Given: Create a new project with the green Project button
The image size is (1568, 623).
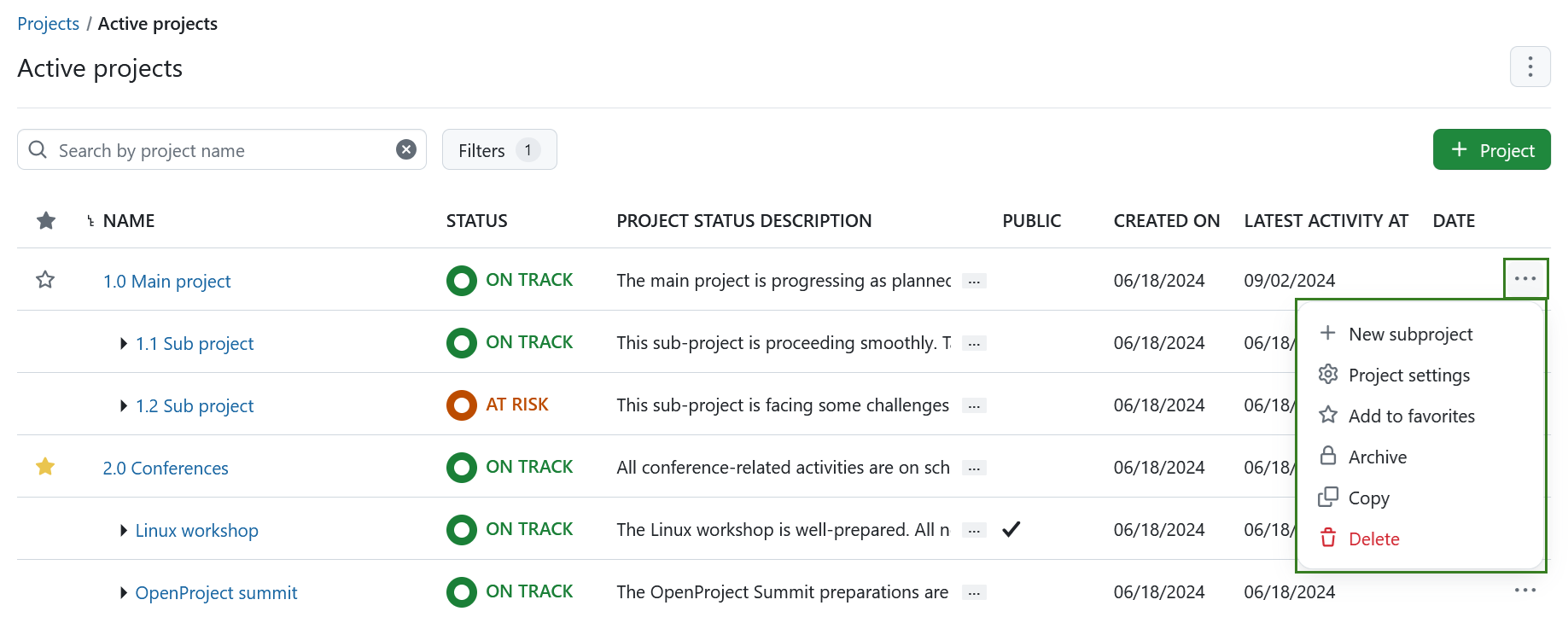Looking at the screenshot, I should (x=1491, y=149).
